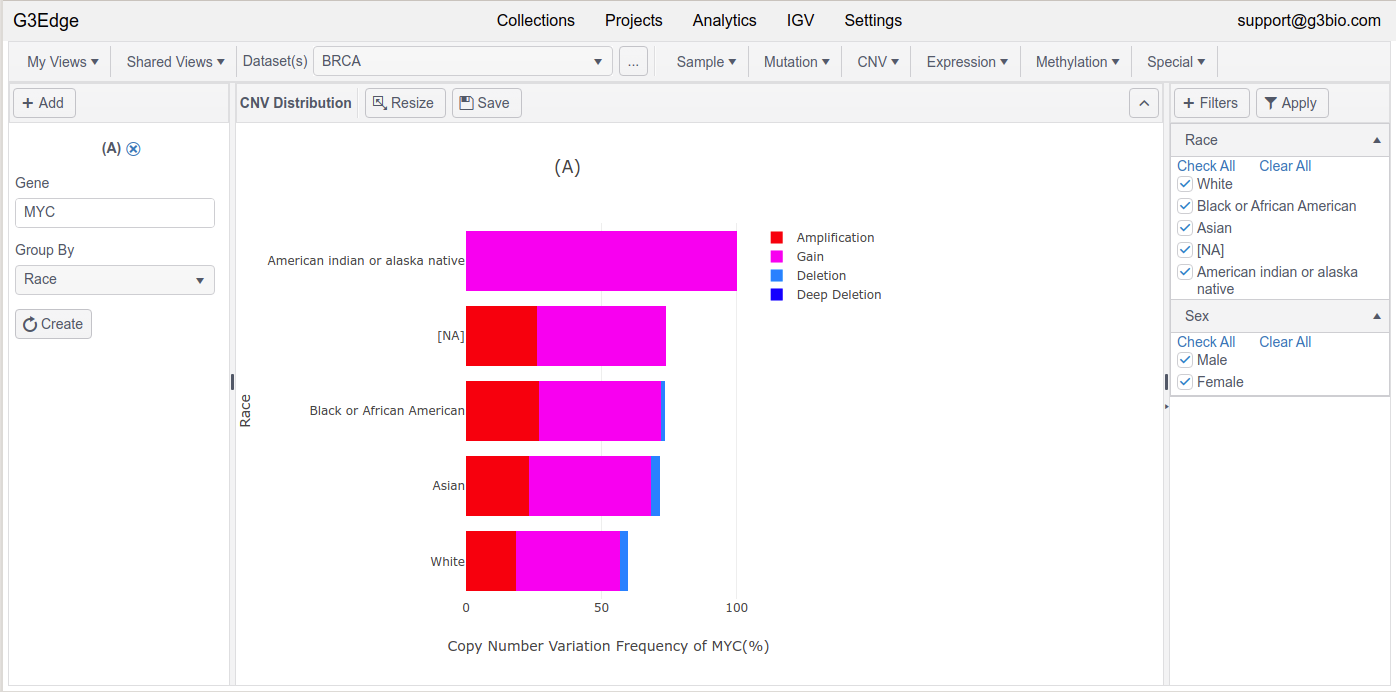Click the right panel splitter handle
Screen dimensions: 1396x692
tap(1166, 382)
